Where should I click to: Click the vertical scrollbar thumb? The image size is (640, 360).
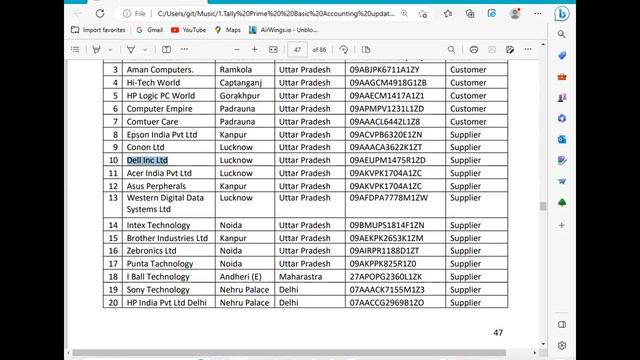(x=543, y=206)
